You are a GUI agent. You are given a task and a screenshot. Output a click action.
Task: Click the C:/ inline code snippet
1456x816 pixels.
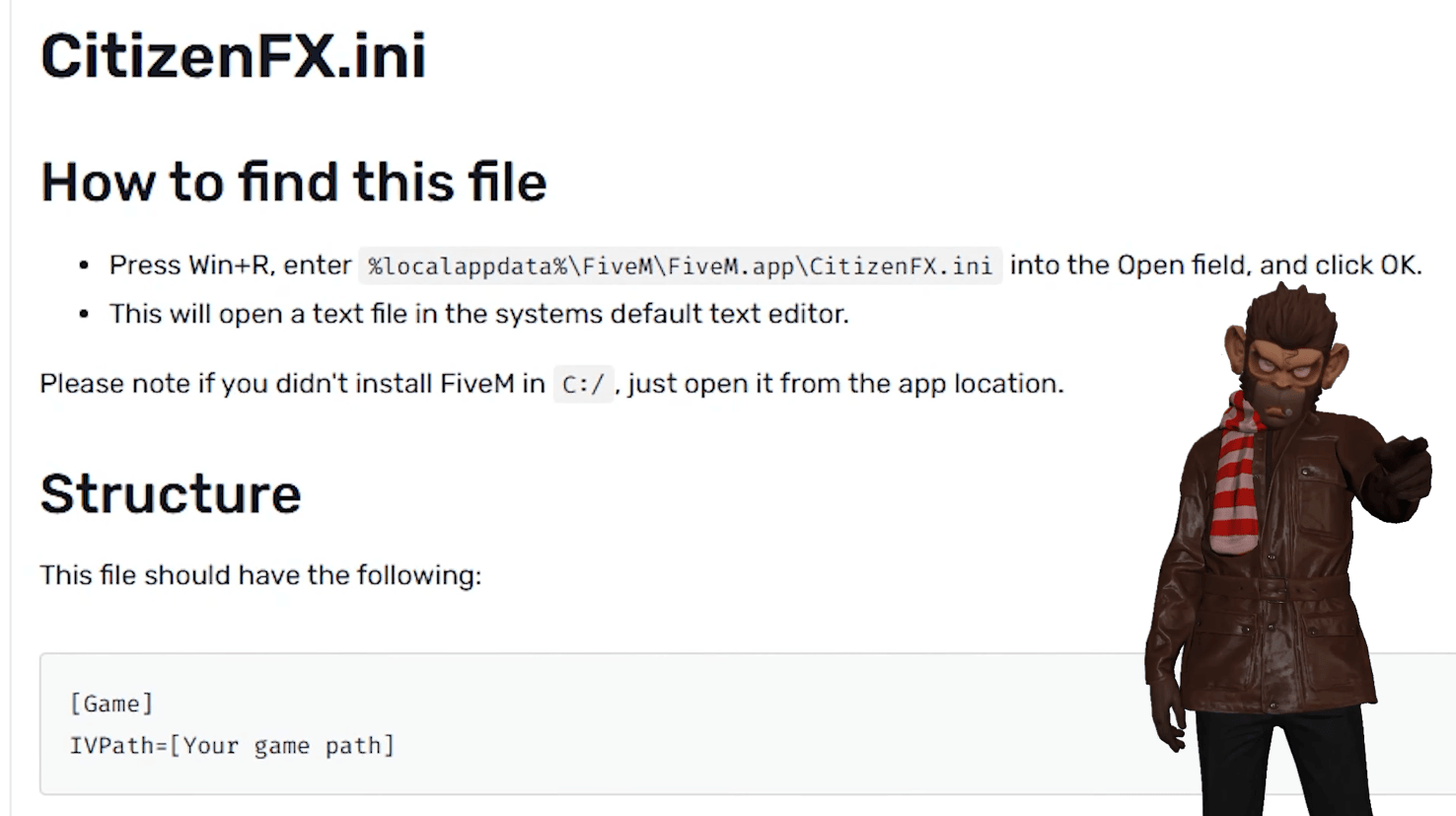[x=582, y=384]
